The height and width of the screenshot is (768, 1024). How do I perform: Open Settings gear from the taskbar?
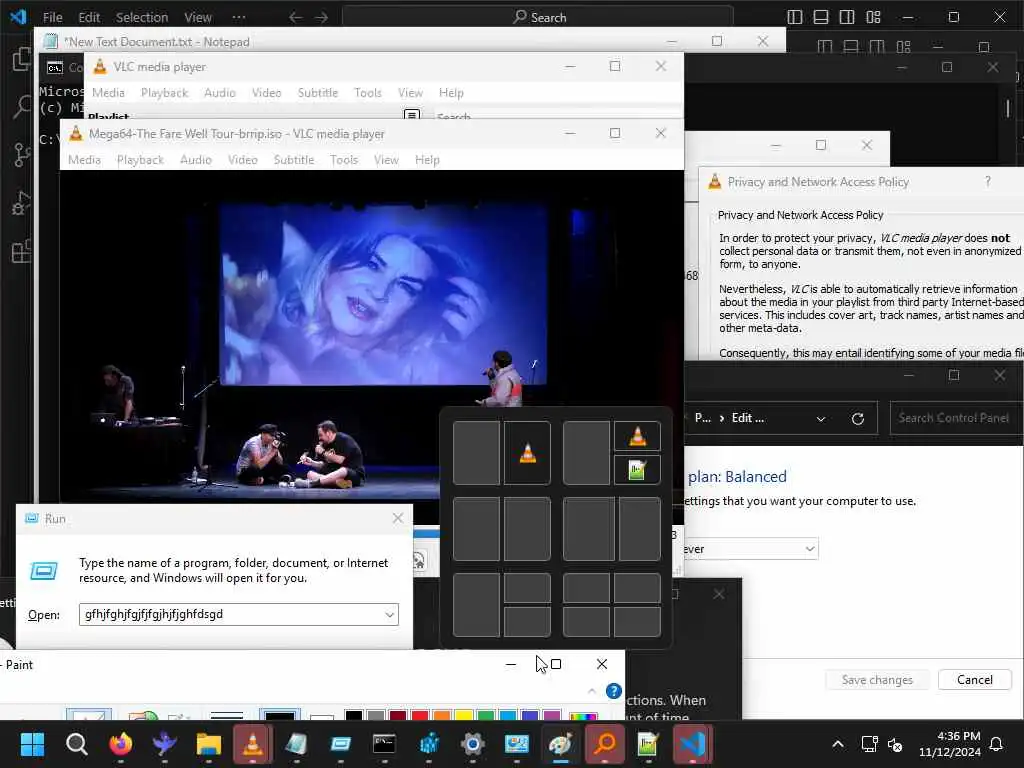(x=472, y=744)
